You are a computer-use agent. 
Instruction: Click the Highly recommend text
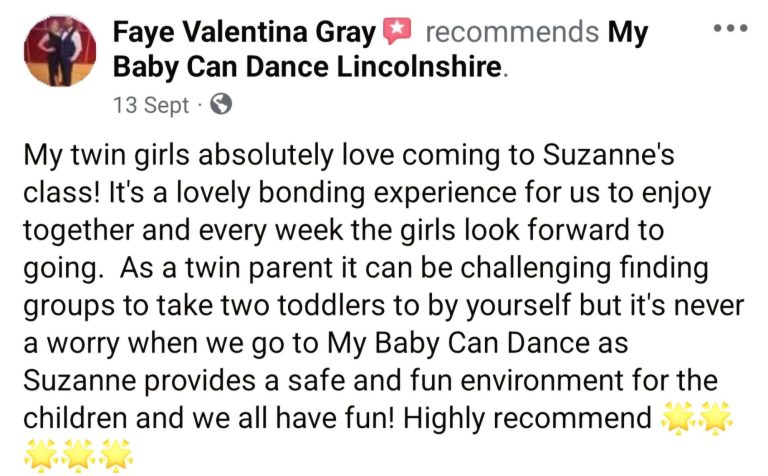pyautogui.click(x=527, y=418)
